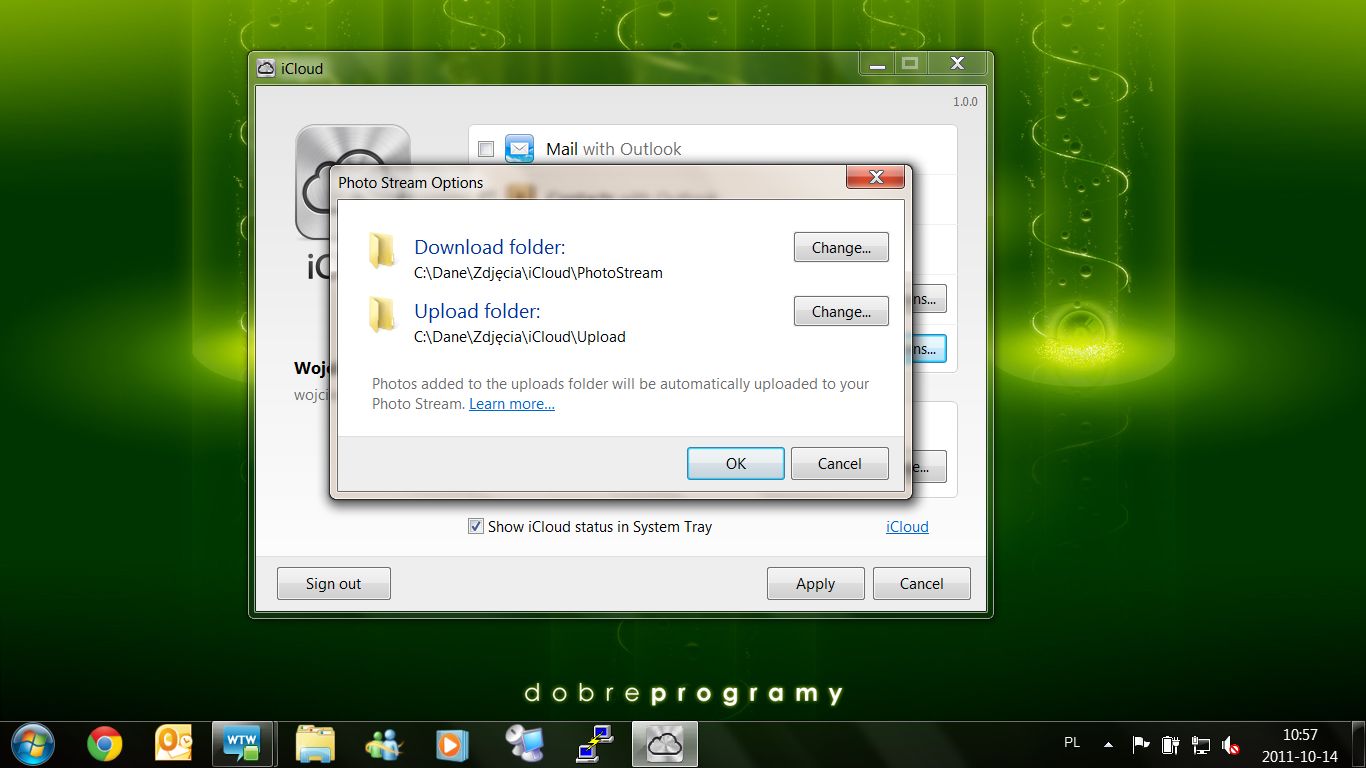Open the PuTTY taskbar icon
The height and width of the screenshot is (768, 1366).
(x=594, y=744)
